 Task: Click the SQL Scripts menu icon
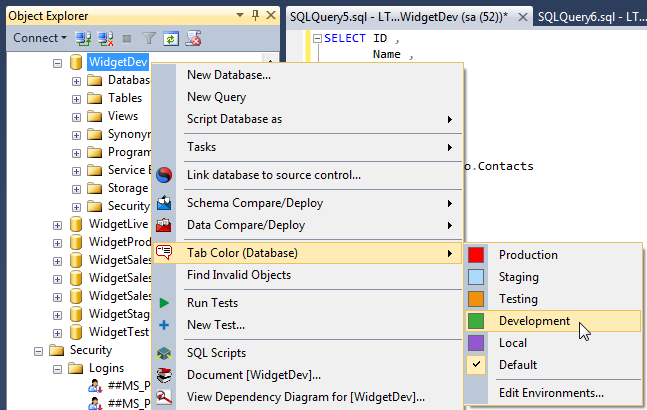coord(165,353)
